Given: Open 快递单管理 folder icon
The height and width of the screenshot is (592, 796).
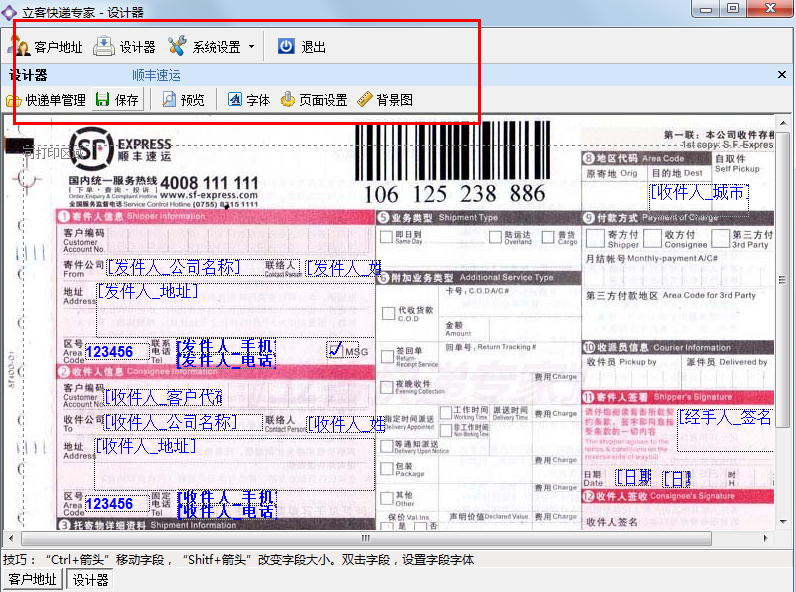Looking at the screenshot, I should pos(13,101).
